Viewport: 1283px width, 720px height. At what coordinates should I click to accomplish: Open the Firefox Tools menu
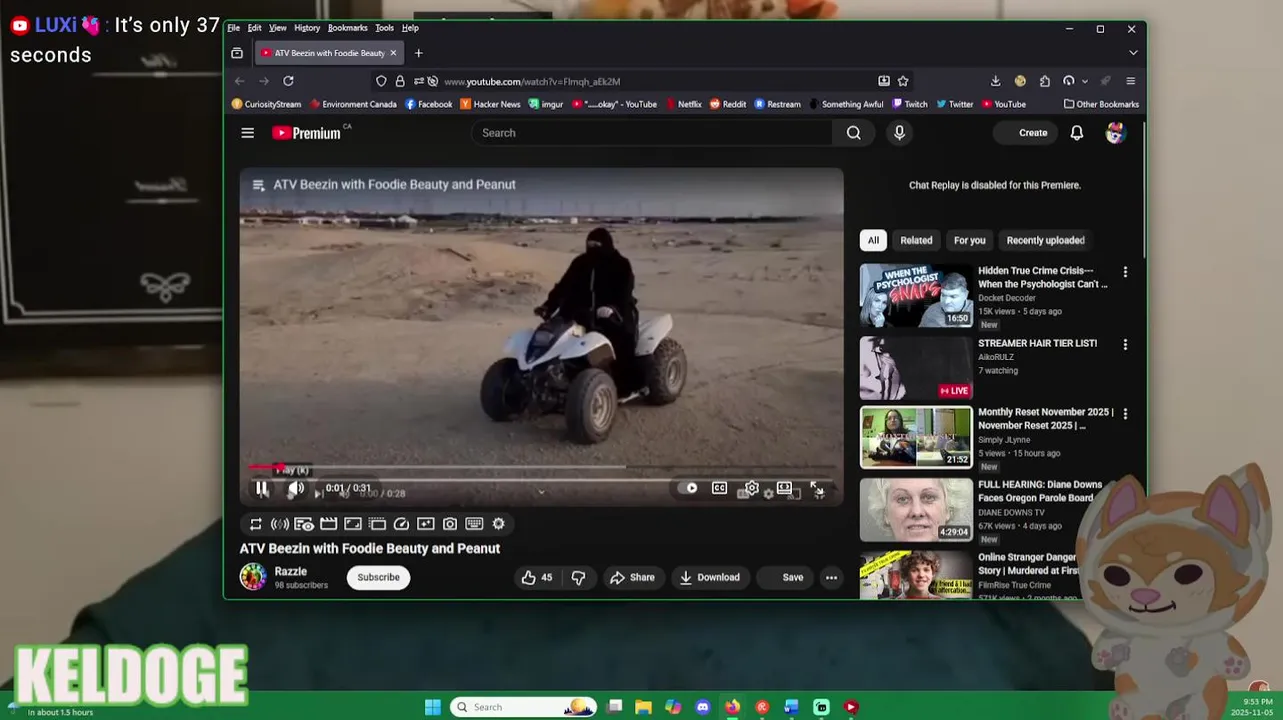[384, 28]
